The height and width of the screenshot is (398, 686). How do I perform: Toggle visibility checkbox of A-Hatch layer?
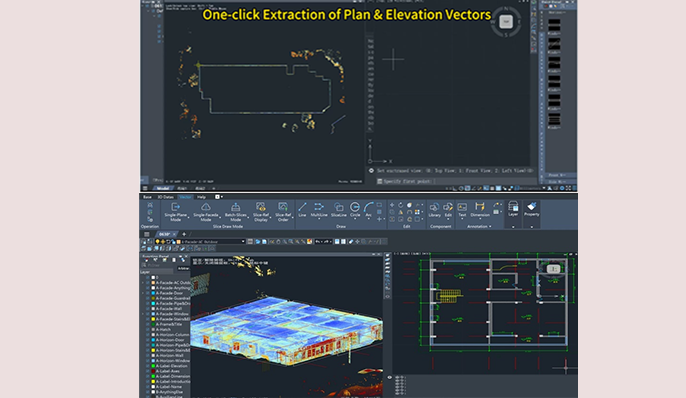(148, 329)
